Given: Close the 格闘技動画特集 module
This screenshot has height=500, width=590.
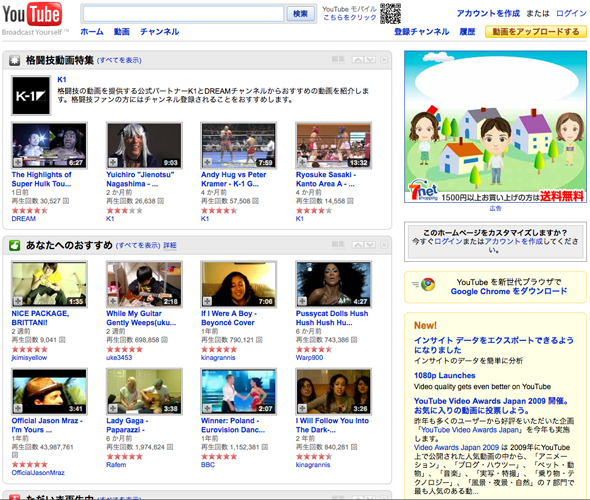Looking at the screenshot, I should pos(383,59).
